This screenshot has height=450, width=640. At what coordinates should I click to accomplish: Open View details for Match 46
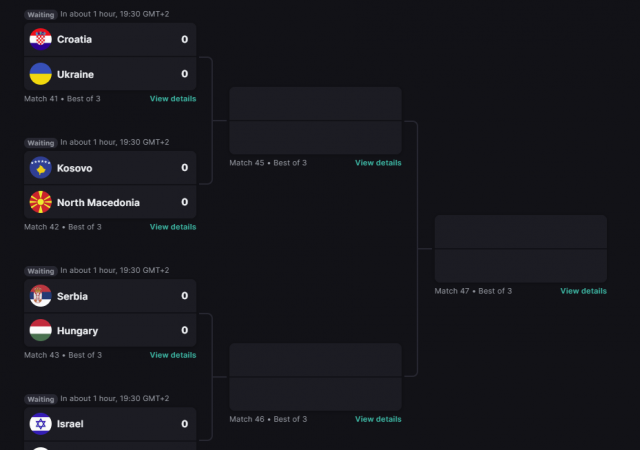click(x=378, y=419)
